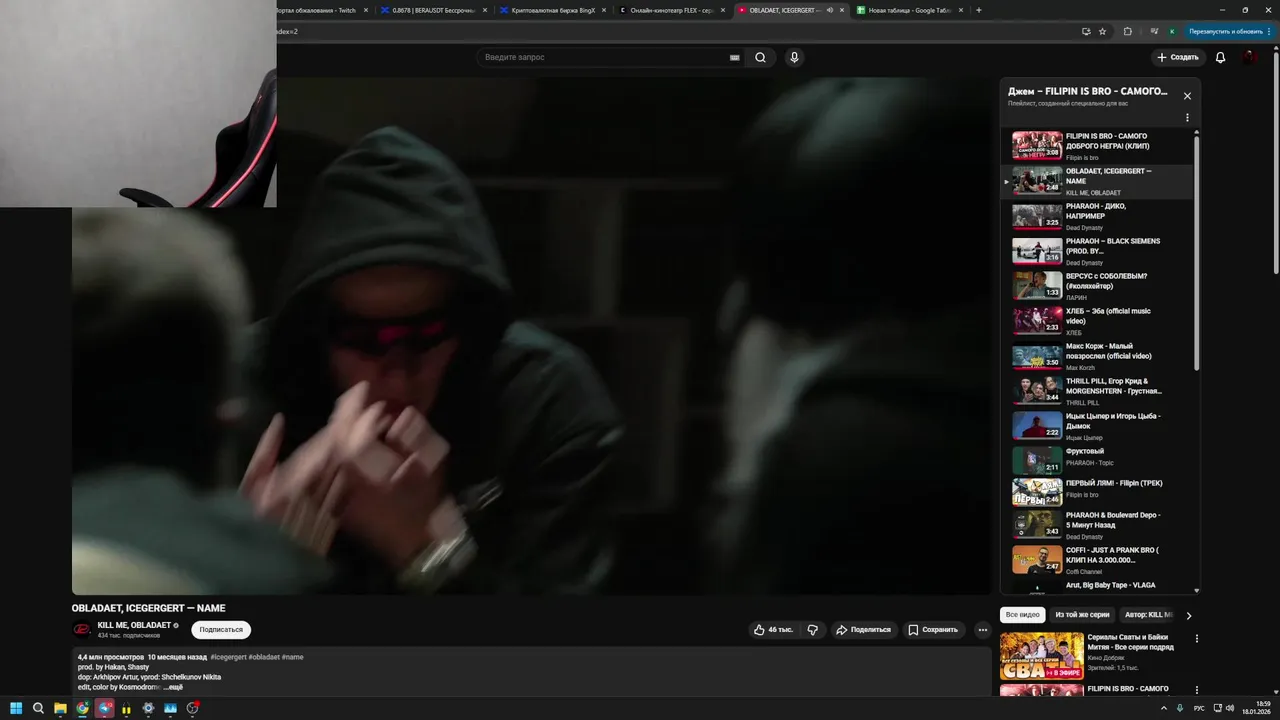
Task: Mute audio icon on OBLADAET tab
Action: 829,10
